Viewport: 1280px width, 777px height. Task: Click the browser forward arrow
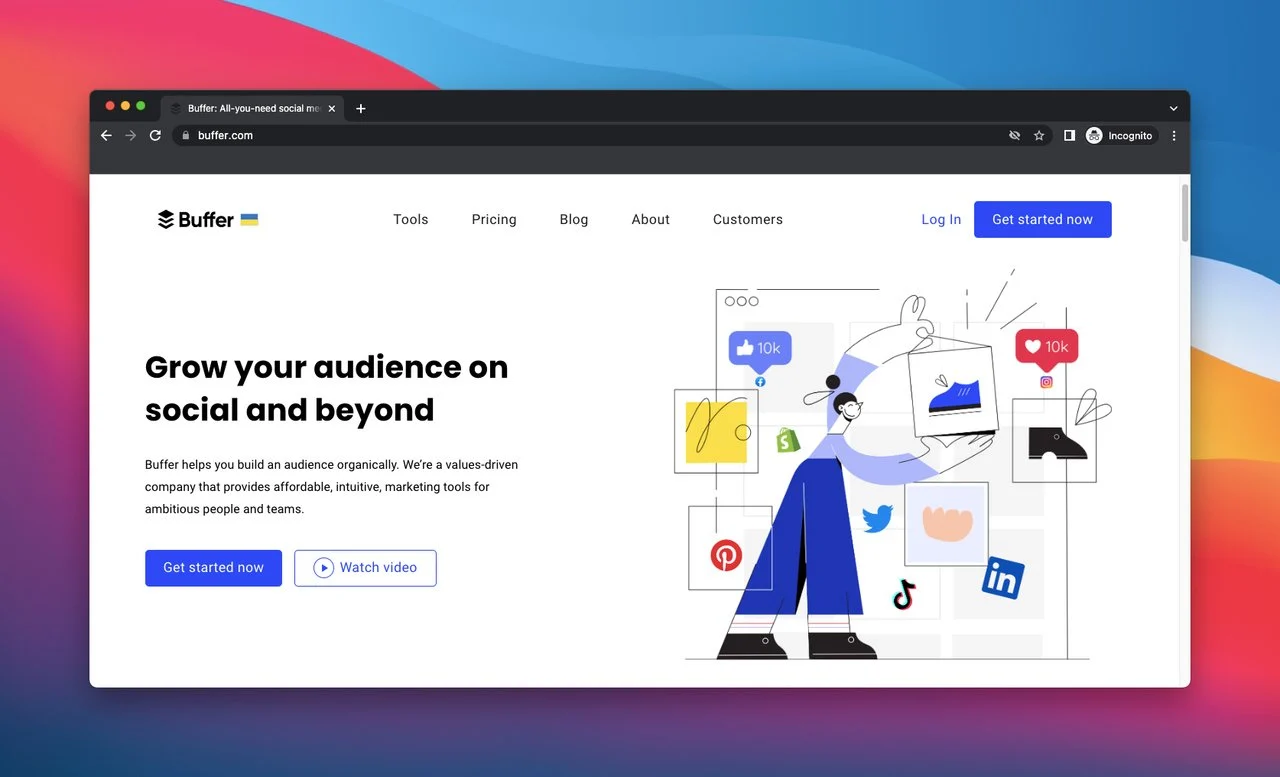[x=130, y=136]
